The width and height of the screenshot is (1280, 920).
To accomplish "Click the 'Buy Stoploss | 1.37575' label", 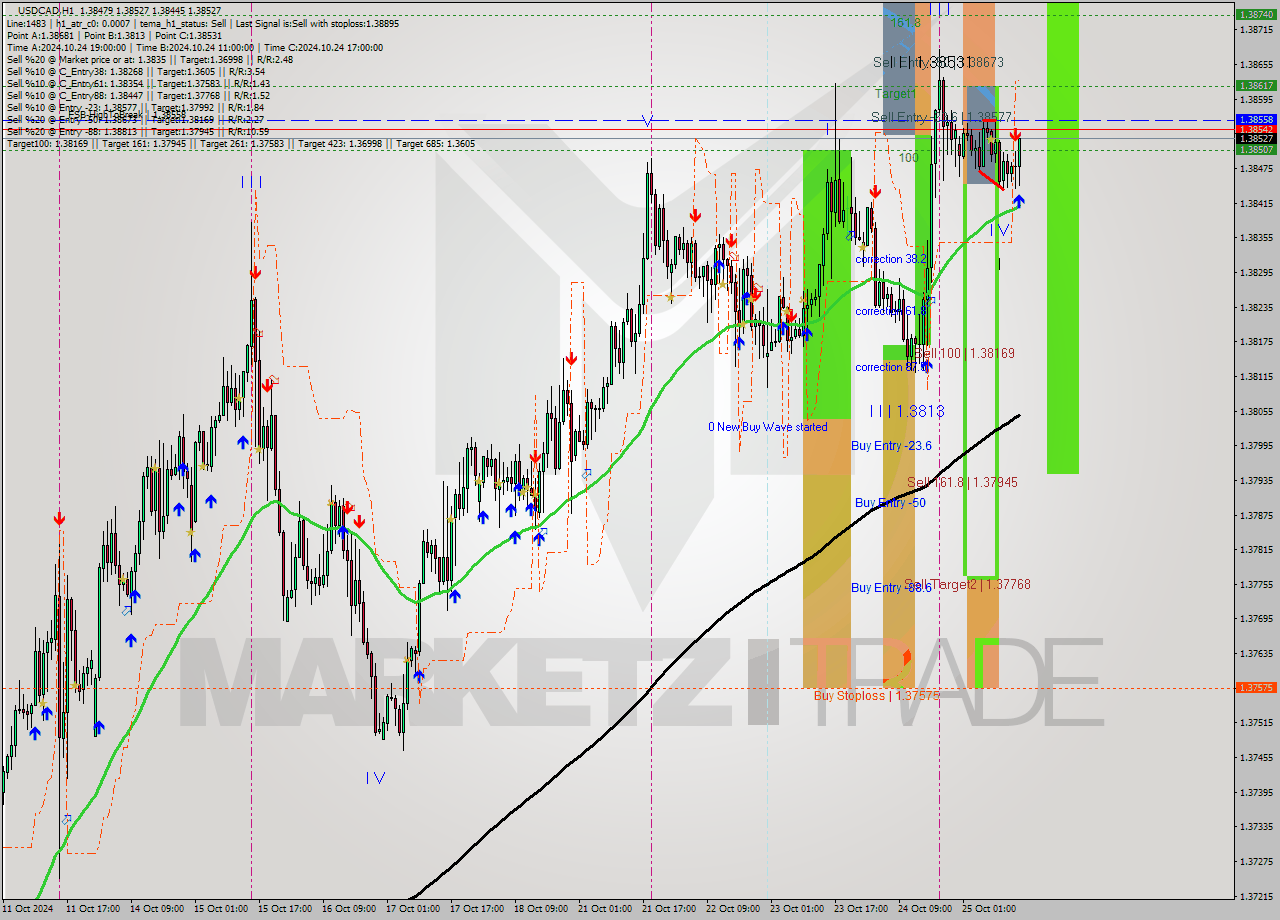I will coord(876,695).
